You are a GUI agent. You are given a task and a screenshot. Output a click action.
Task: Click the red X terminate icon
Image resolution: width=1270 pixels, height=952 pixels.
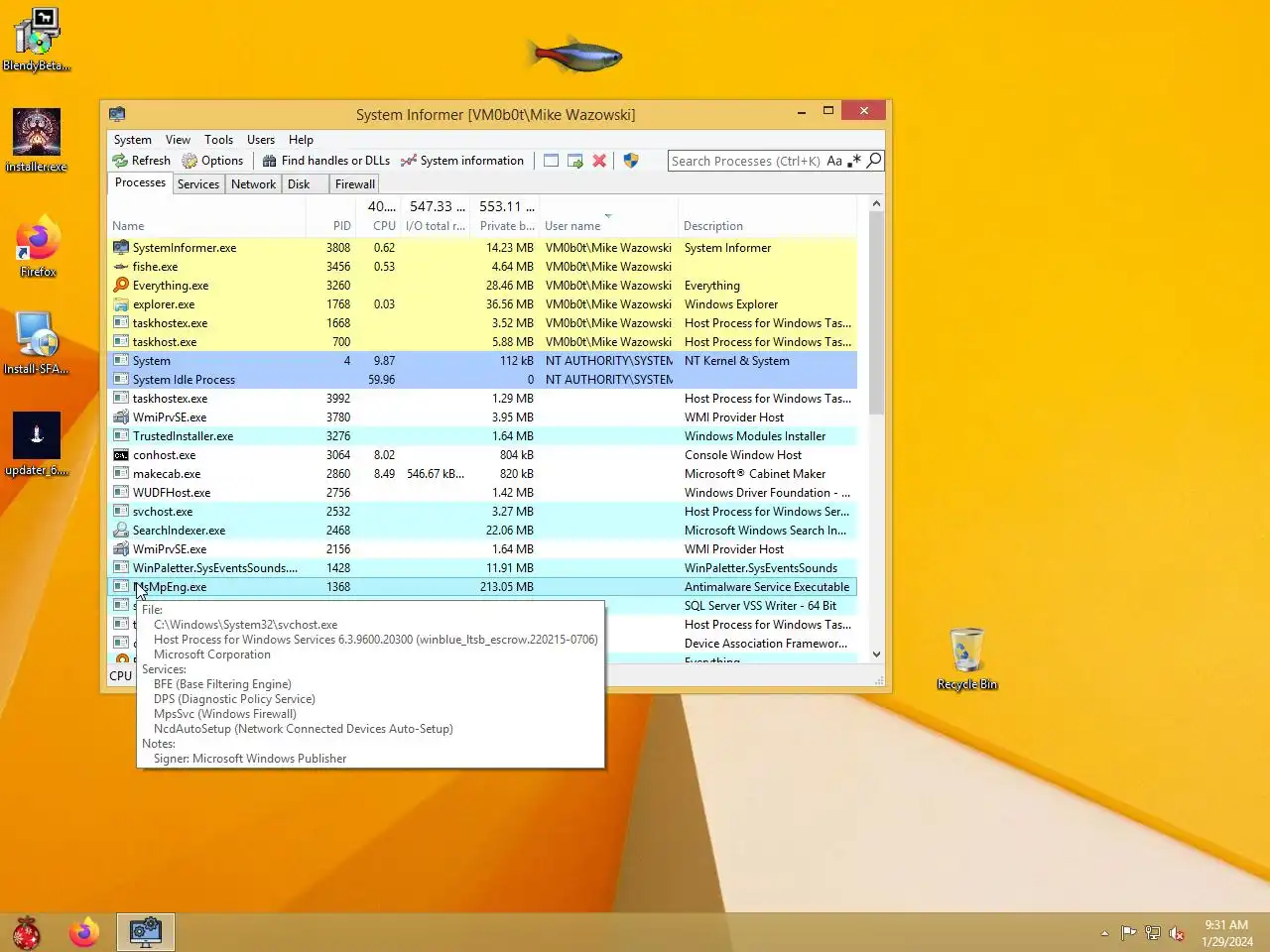(x=599, y=161)
